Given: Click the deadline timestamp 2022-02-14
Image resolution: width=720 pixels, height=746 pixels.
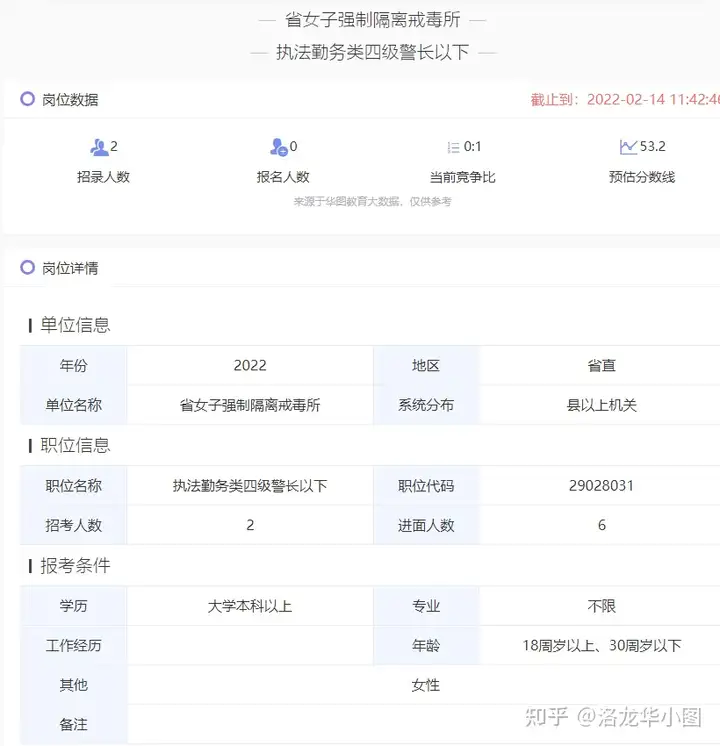Looking at the screenshot, I should (x=626, y=99).
